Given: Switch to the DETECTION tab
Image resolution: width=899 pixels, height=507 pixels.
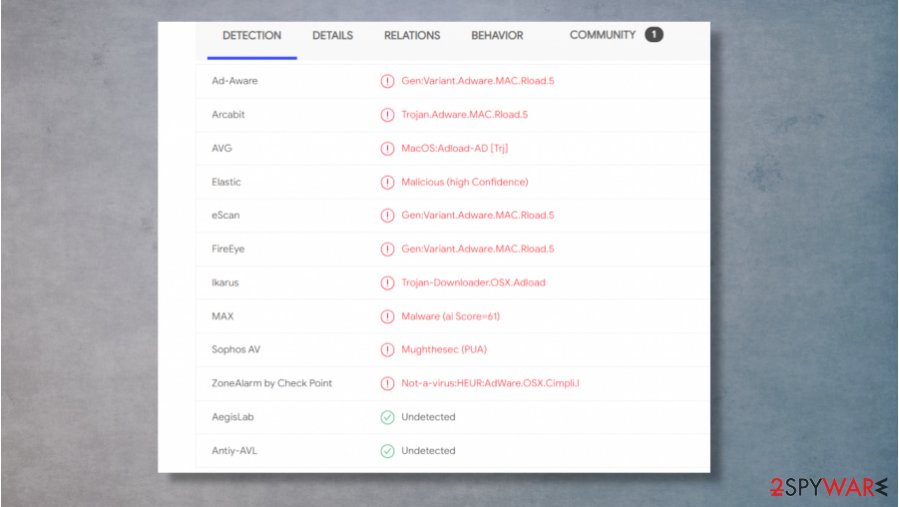Looking at the screenshot, I should [252, 36].
